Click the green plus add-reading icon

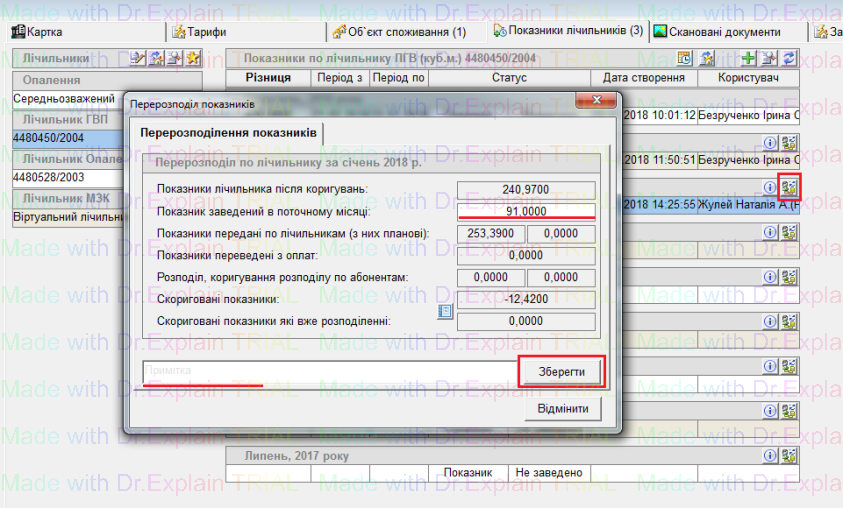pos(749,59)
